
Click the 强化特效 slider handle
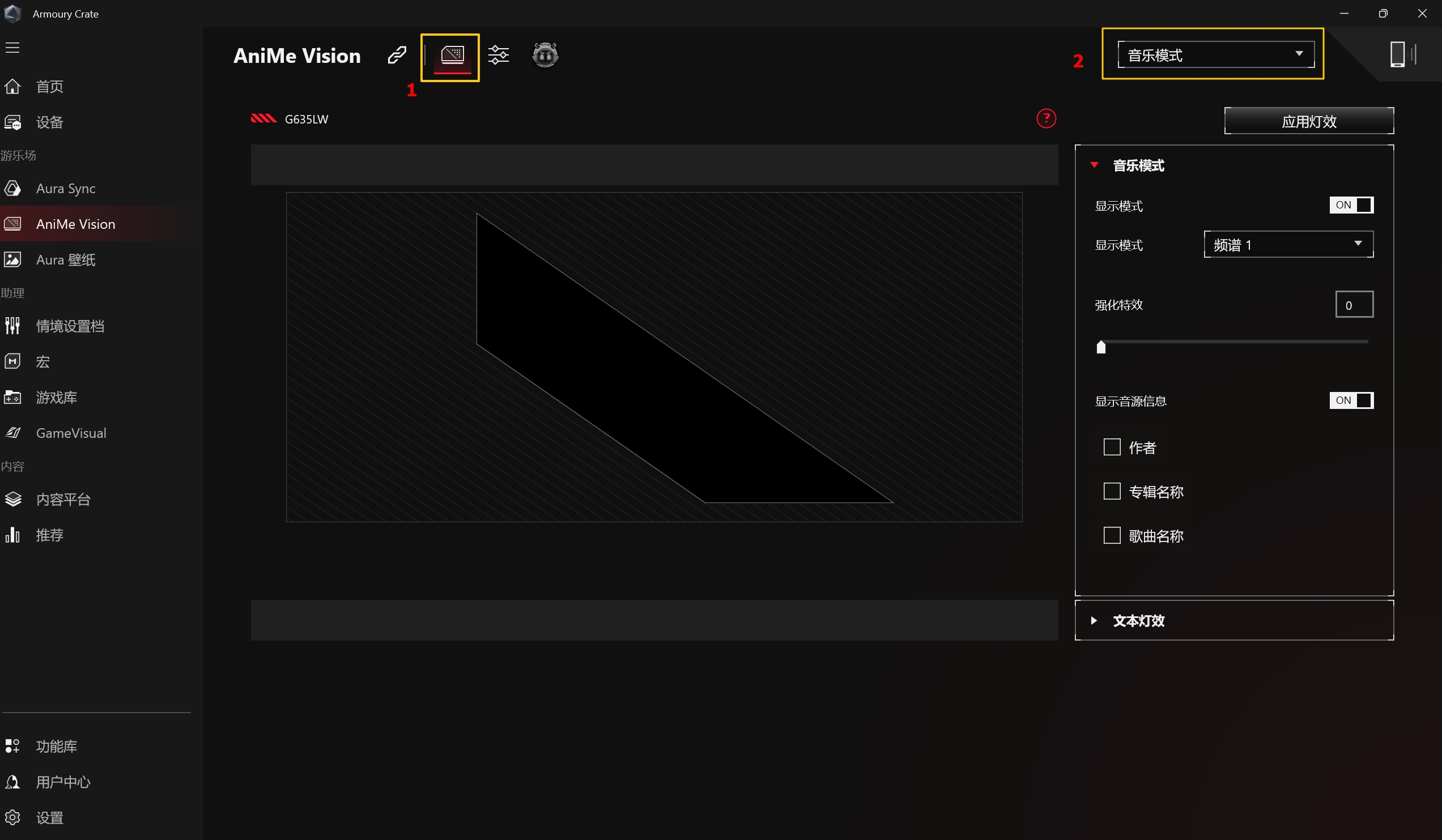(1101, 346)
